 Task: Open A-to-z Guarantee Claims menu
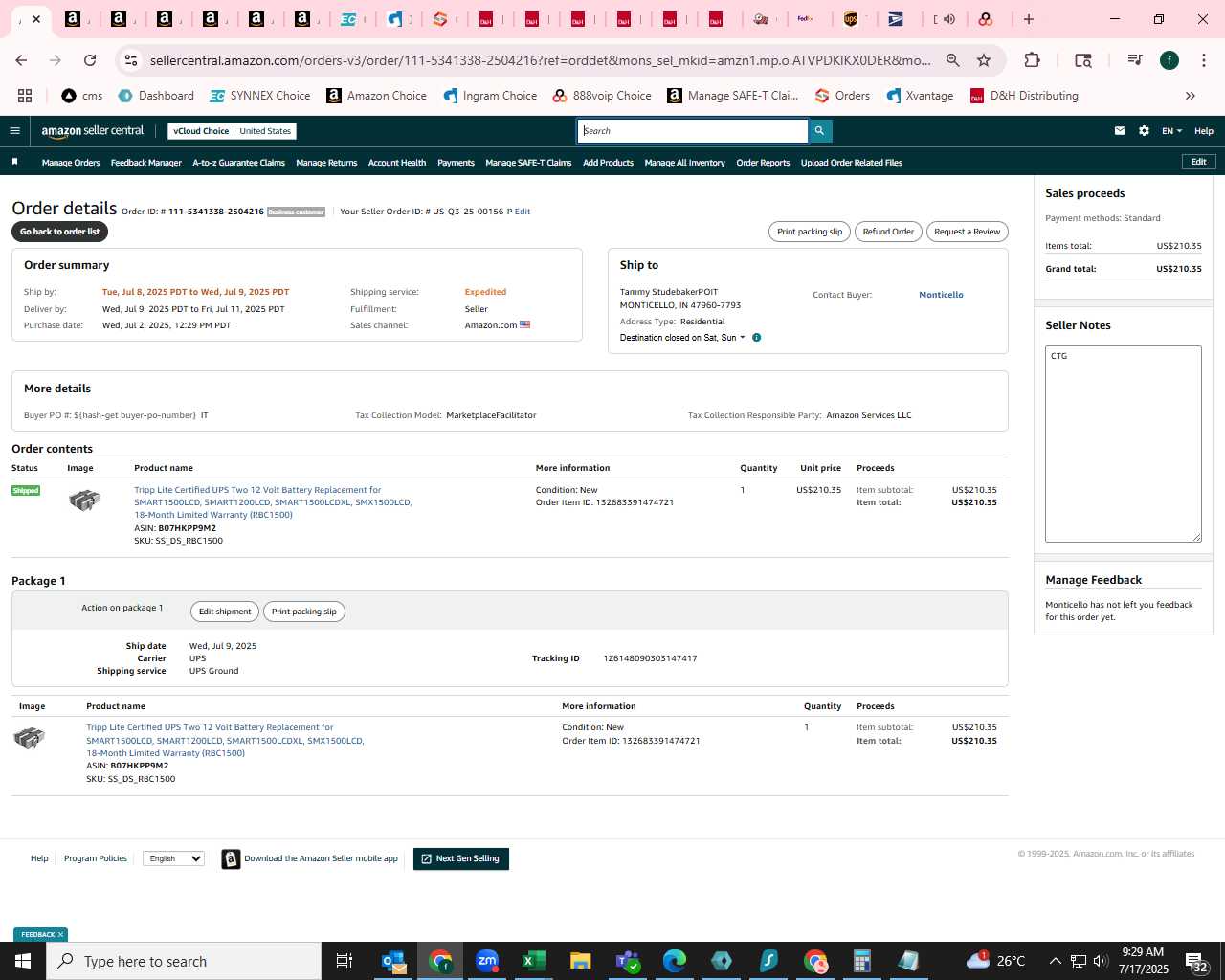pyautogui.click(x=238, y=163)
